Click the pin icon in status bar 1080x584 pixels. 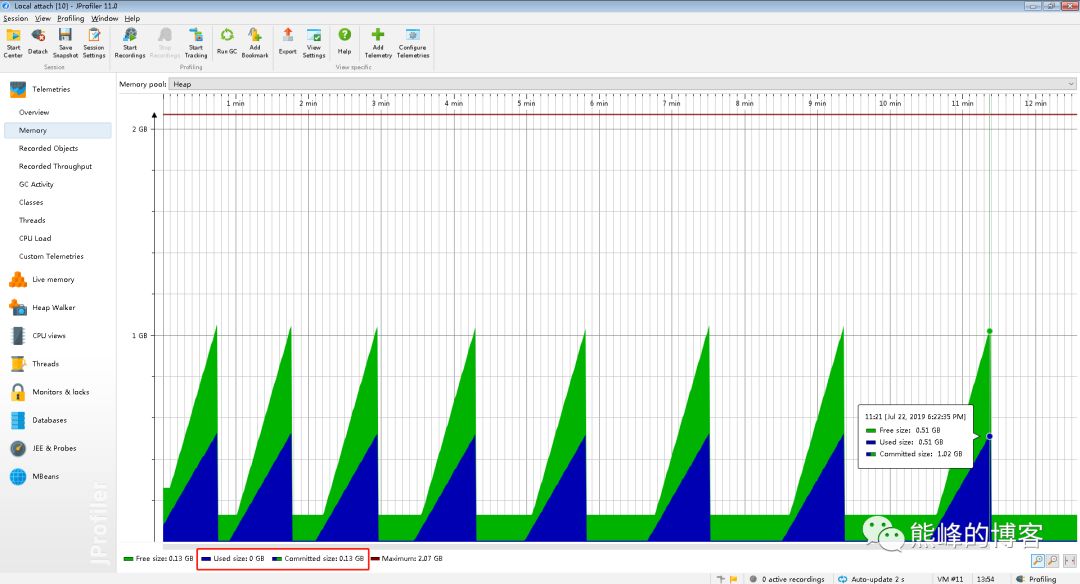[720, 579]
